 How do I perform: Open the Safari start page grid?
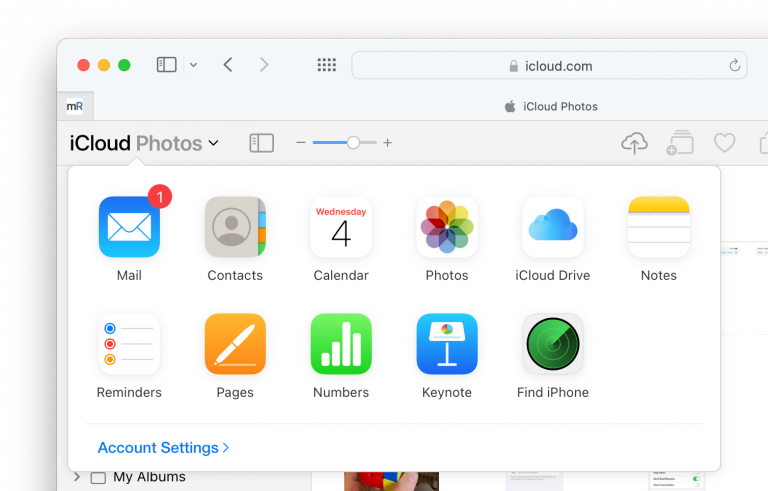coord(327,65)
